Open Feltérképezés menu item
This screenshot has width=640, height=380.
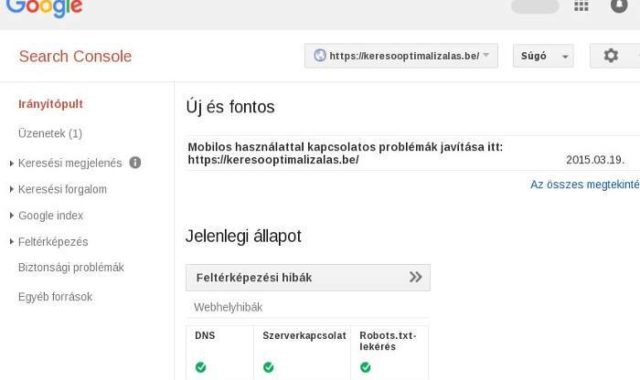point(53,242)
